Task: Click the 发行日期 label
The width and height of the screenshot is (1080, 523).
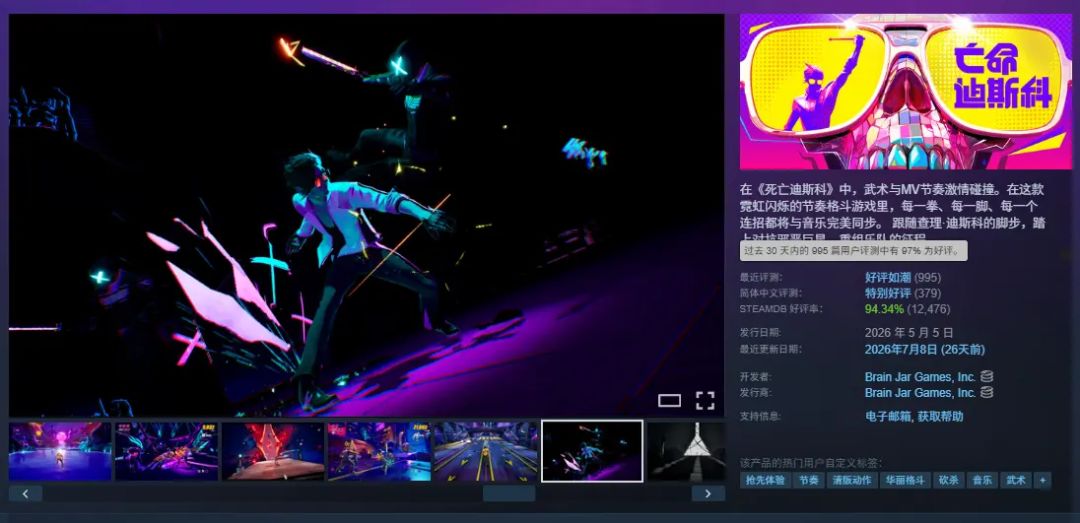Action: (x=761, y=332)
